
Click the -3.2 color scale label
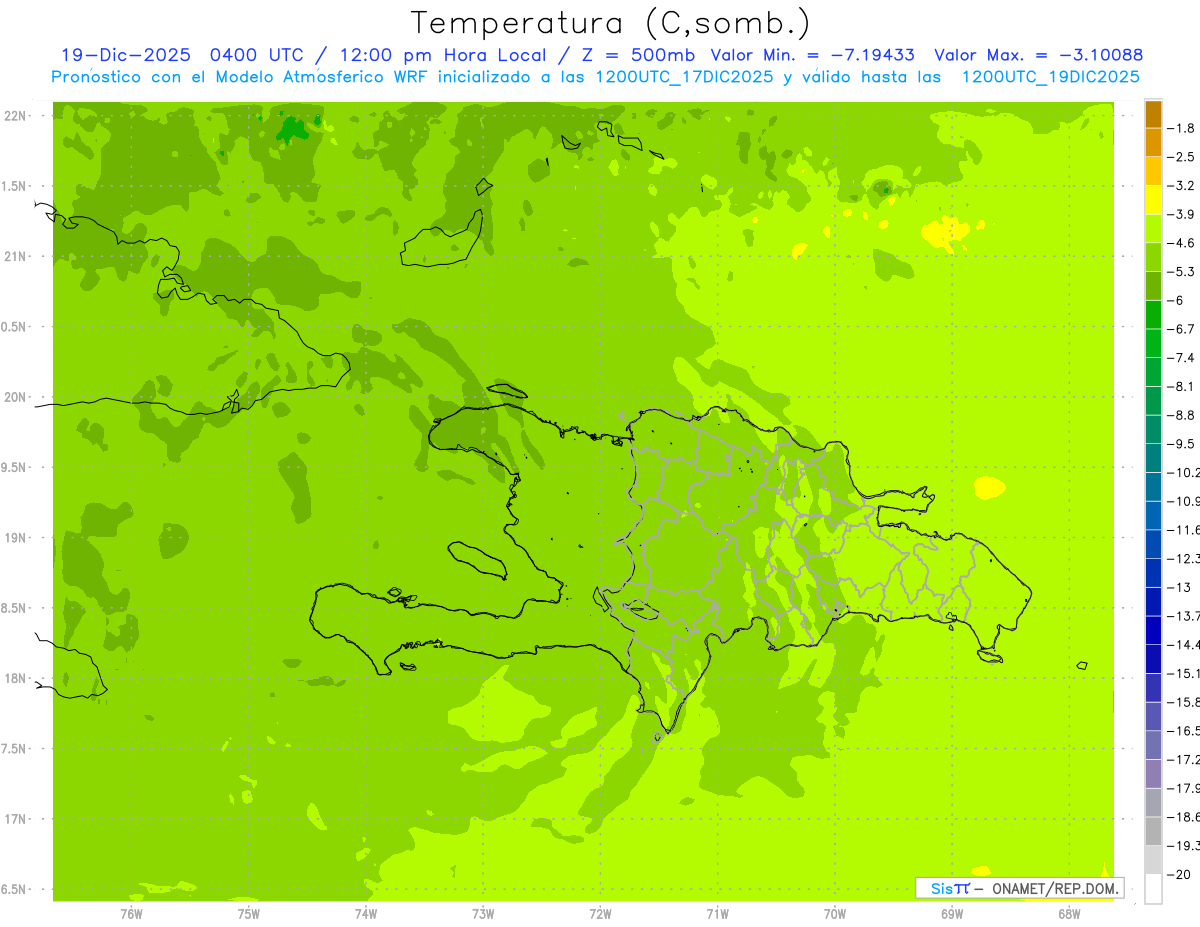(x=1182, y=186)
